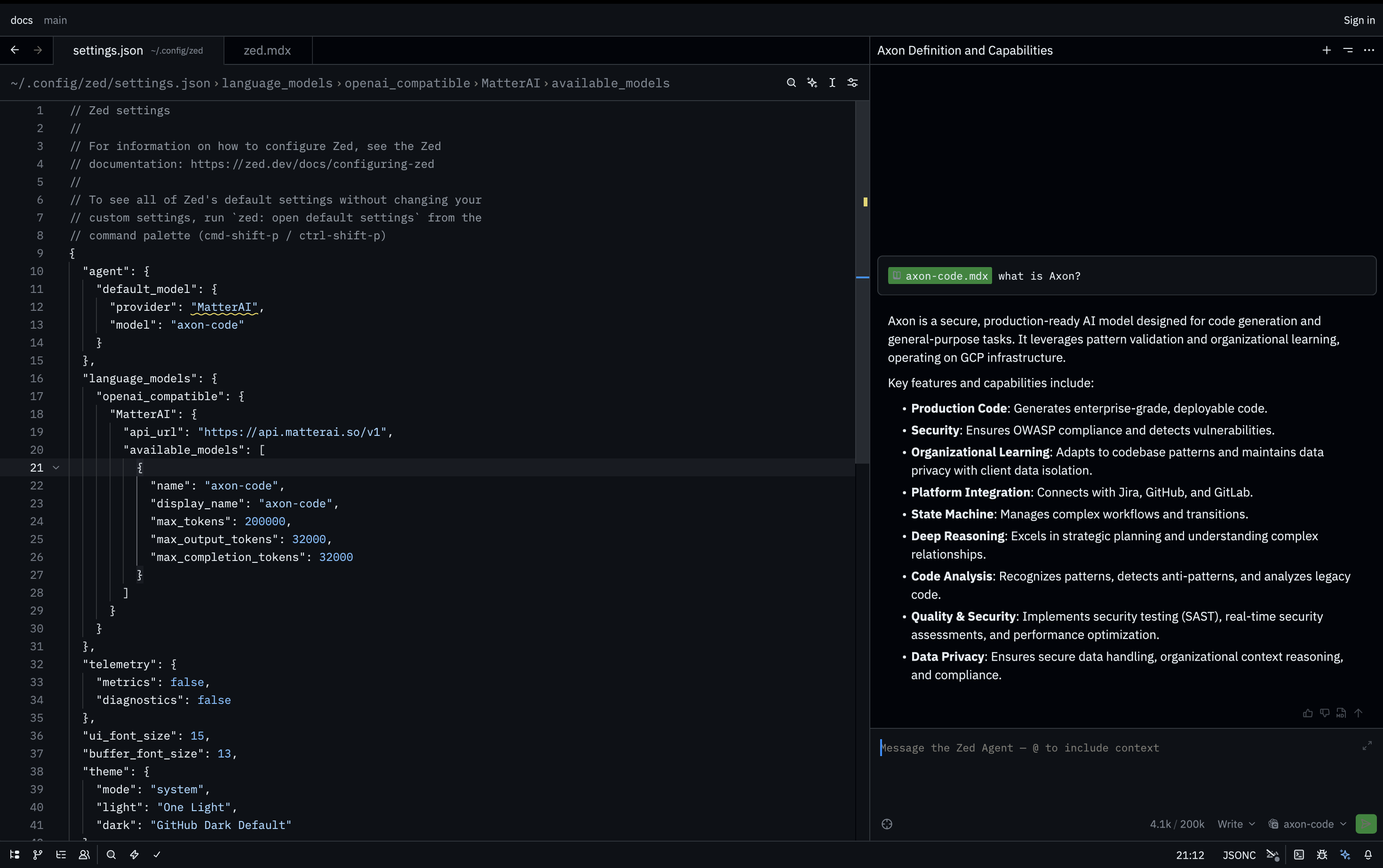Switch to the zed.mdx tab
Viewport: 1383px width, 868px height.
click(268, 50)
